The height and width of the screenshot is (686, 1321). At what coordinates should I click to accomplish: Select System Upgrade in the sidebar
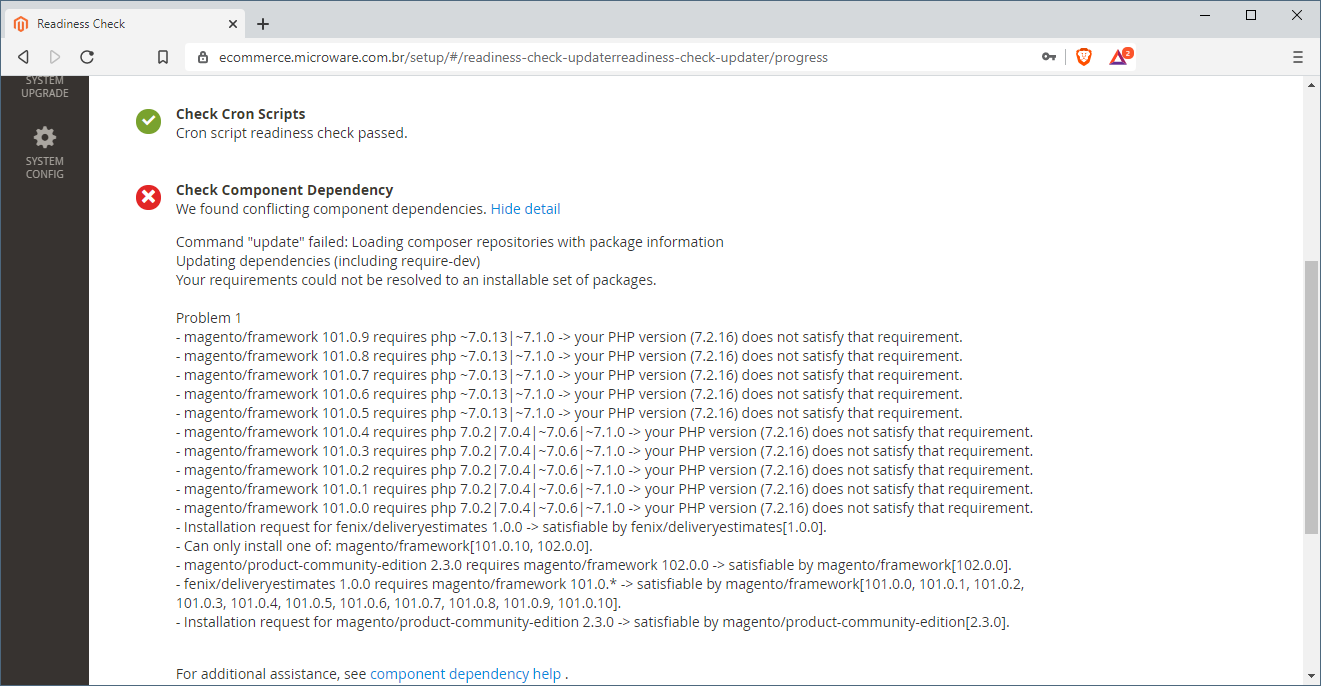(x=44, y=87)
